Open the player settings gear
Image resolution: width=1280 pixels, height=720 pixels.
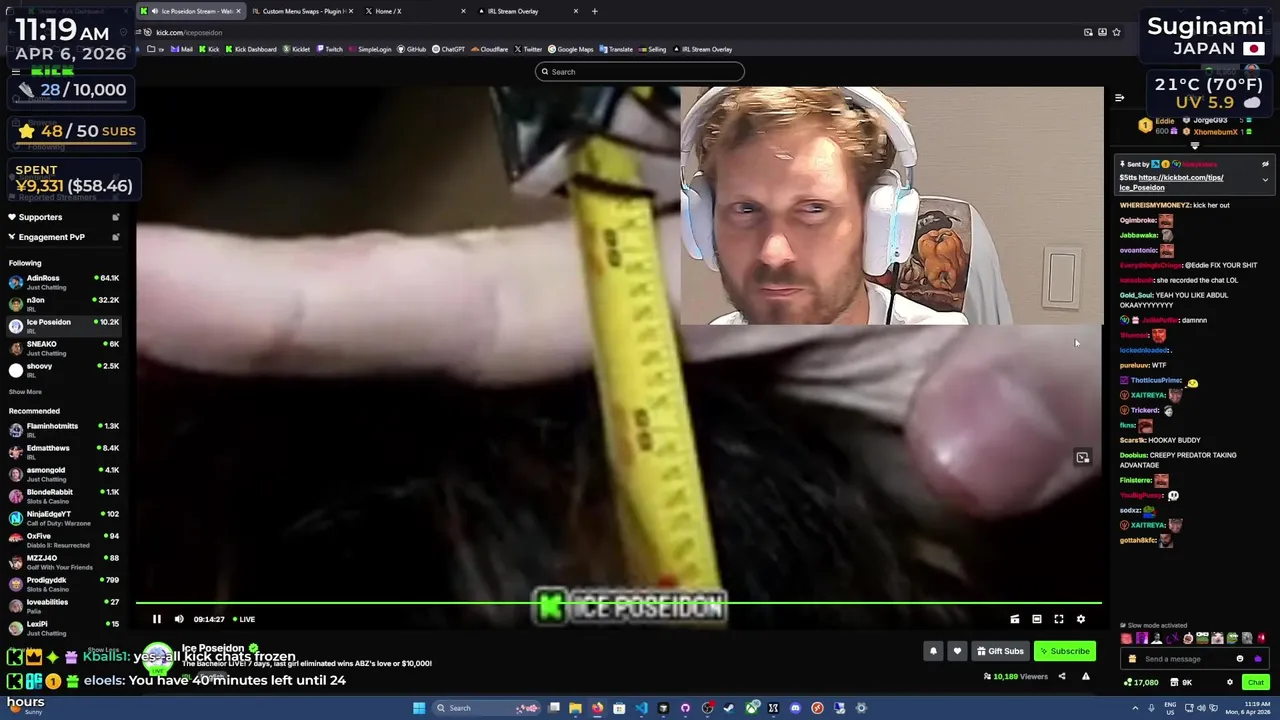pos(1081,619)
